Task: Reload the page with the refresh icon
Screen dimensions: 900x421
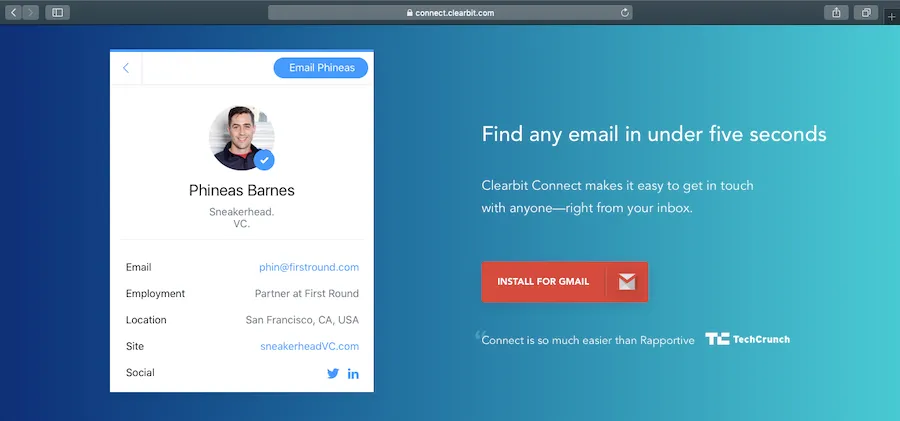Action: [x=624, y=13]
